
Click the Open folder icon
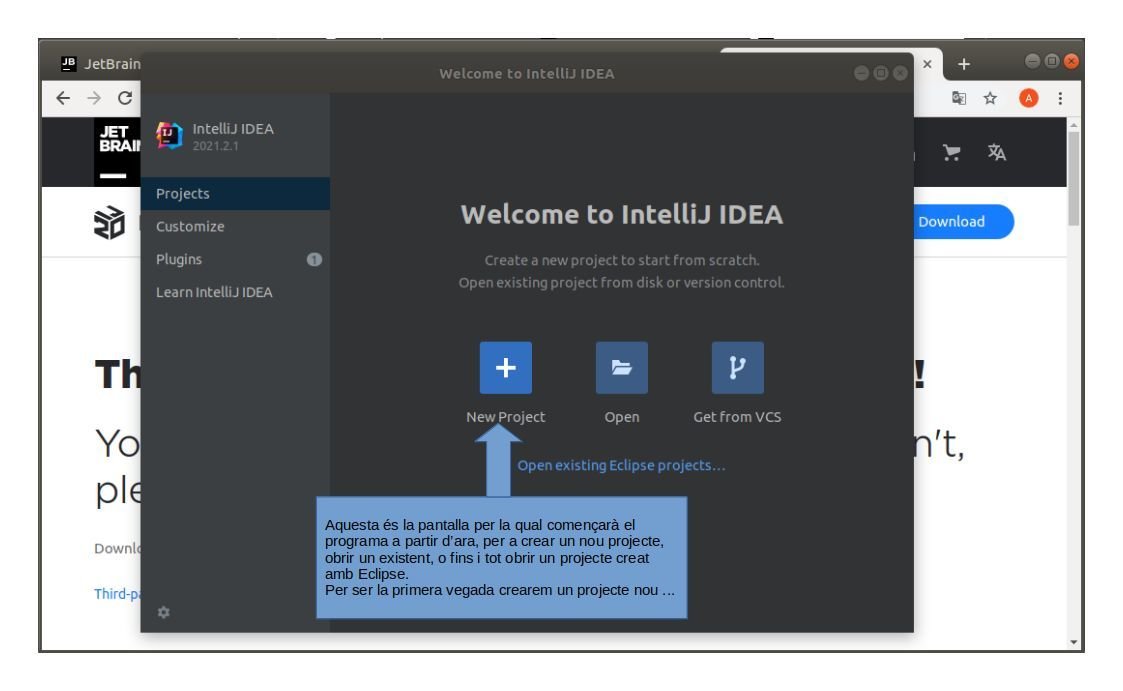(x=622, y=367)
